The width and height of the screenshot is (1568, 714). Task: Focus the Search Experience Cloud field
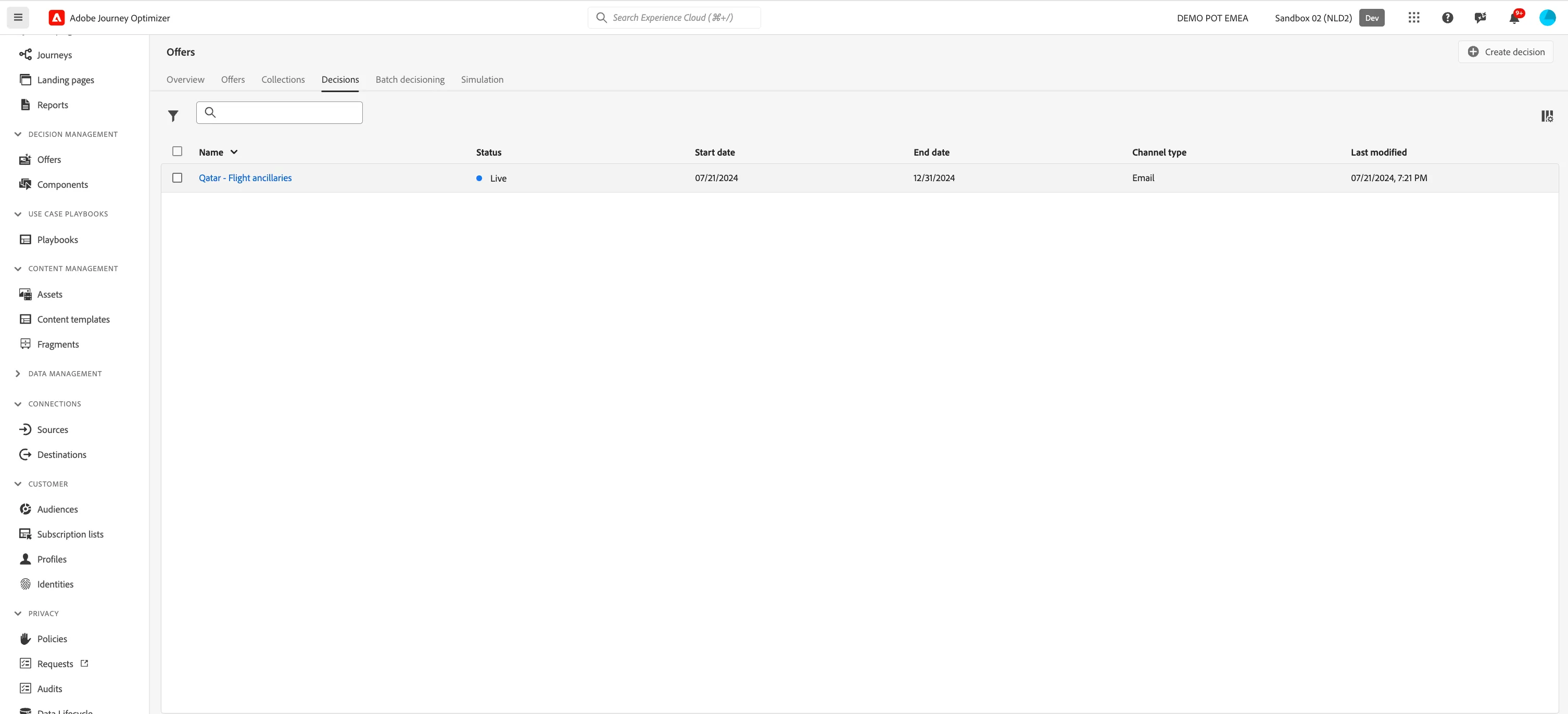pos(674,18)
